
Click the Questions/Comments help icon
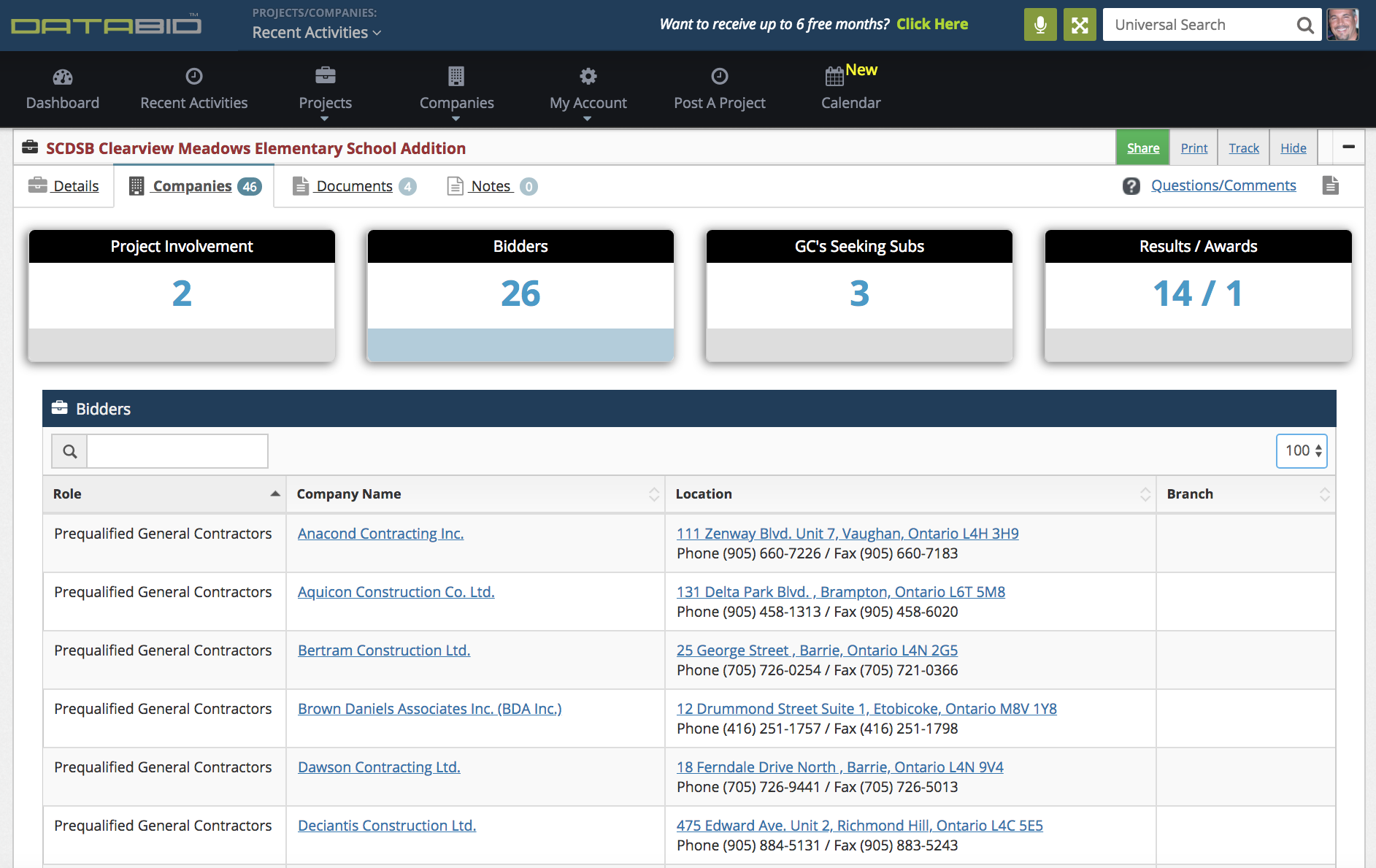[1131, 186]
